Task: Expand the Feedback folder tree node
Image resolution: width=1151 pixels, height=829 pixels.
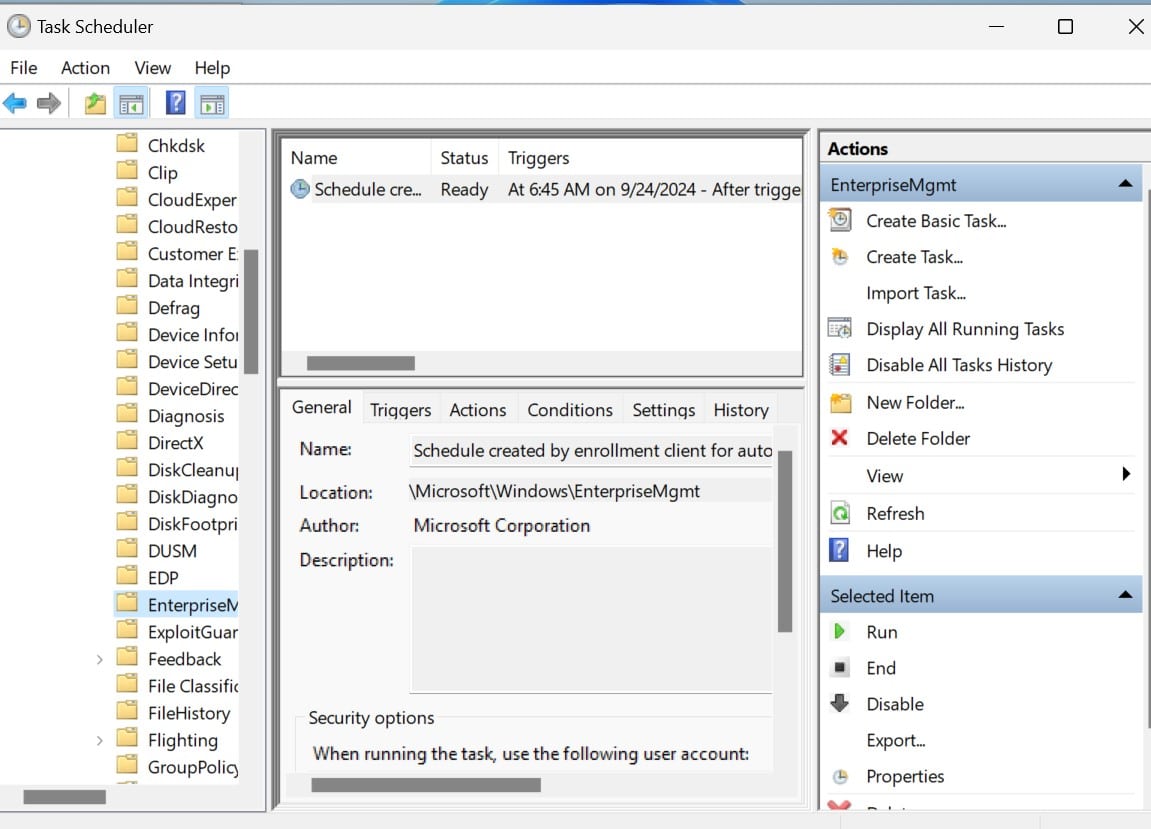Action: coord(99,660)
